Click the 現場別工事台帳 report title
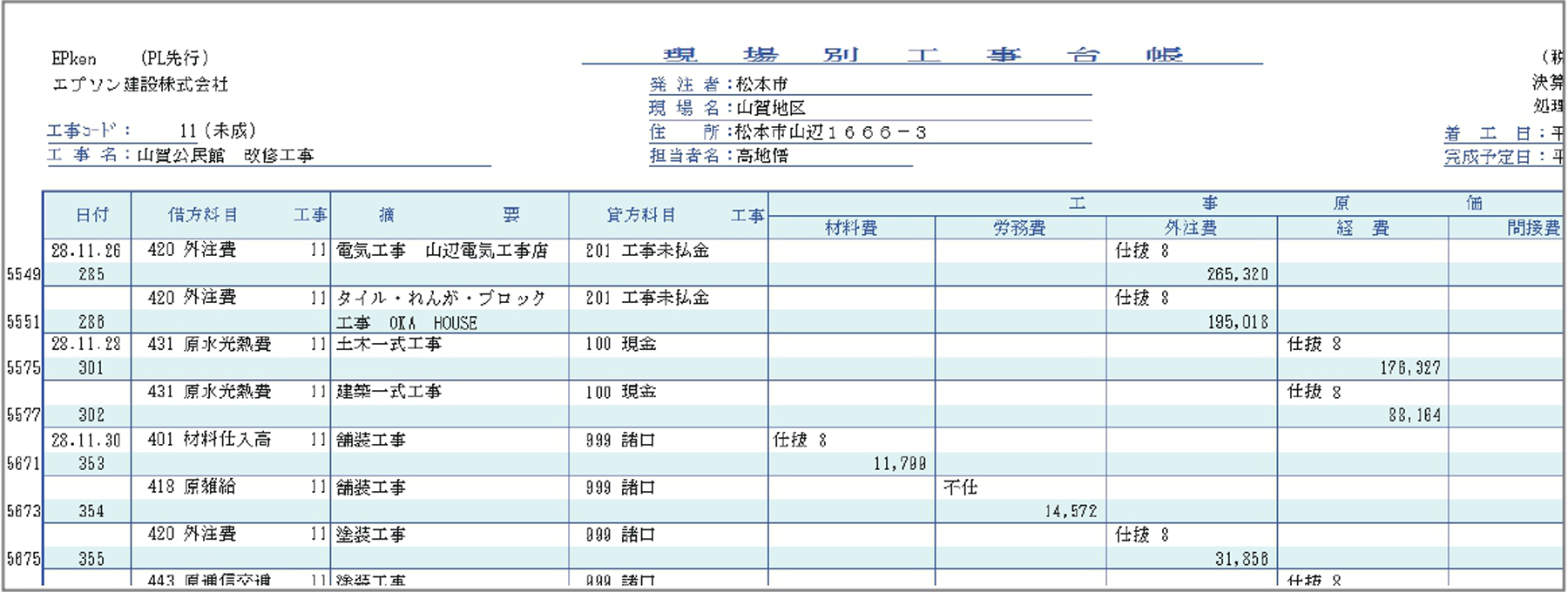Viewport: 1568px width, 592px height. [x=922, y=54]
